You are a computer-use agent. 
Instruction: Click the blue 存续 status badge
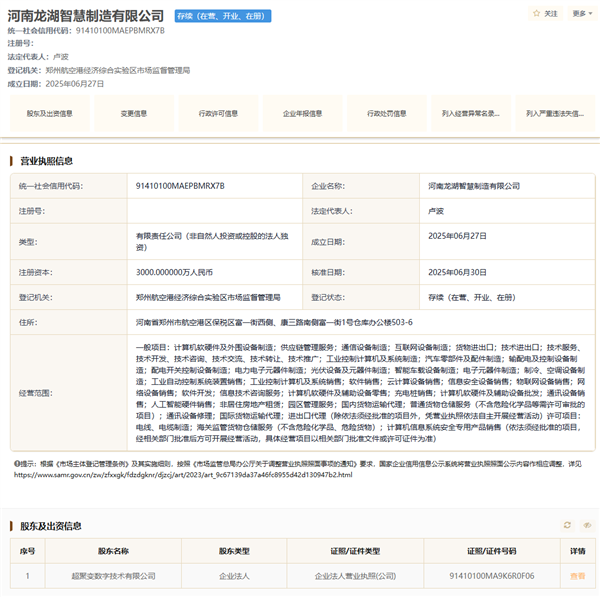point(223,16)
